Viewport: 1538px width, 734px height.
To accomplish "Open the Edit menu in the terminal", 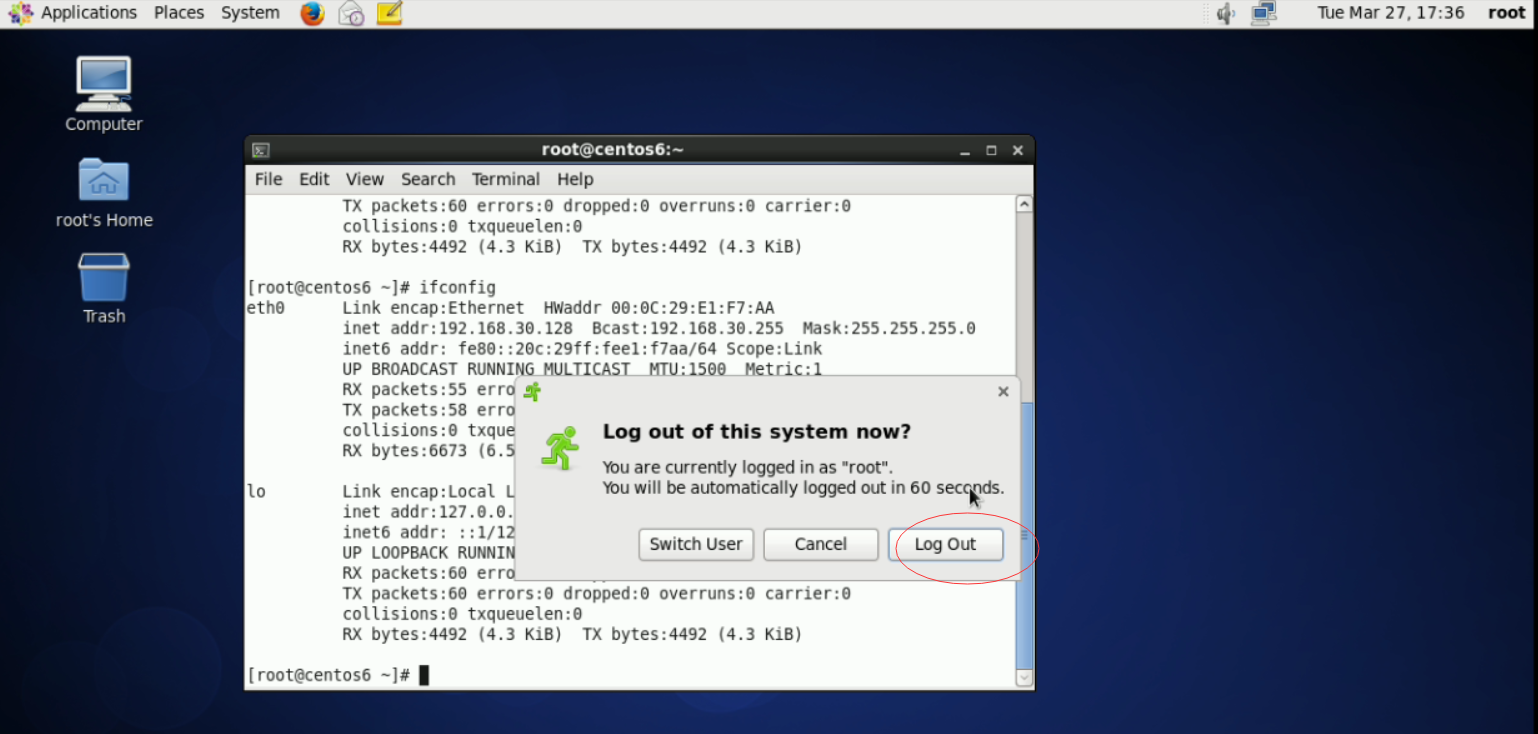I will pos(313,179).
